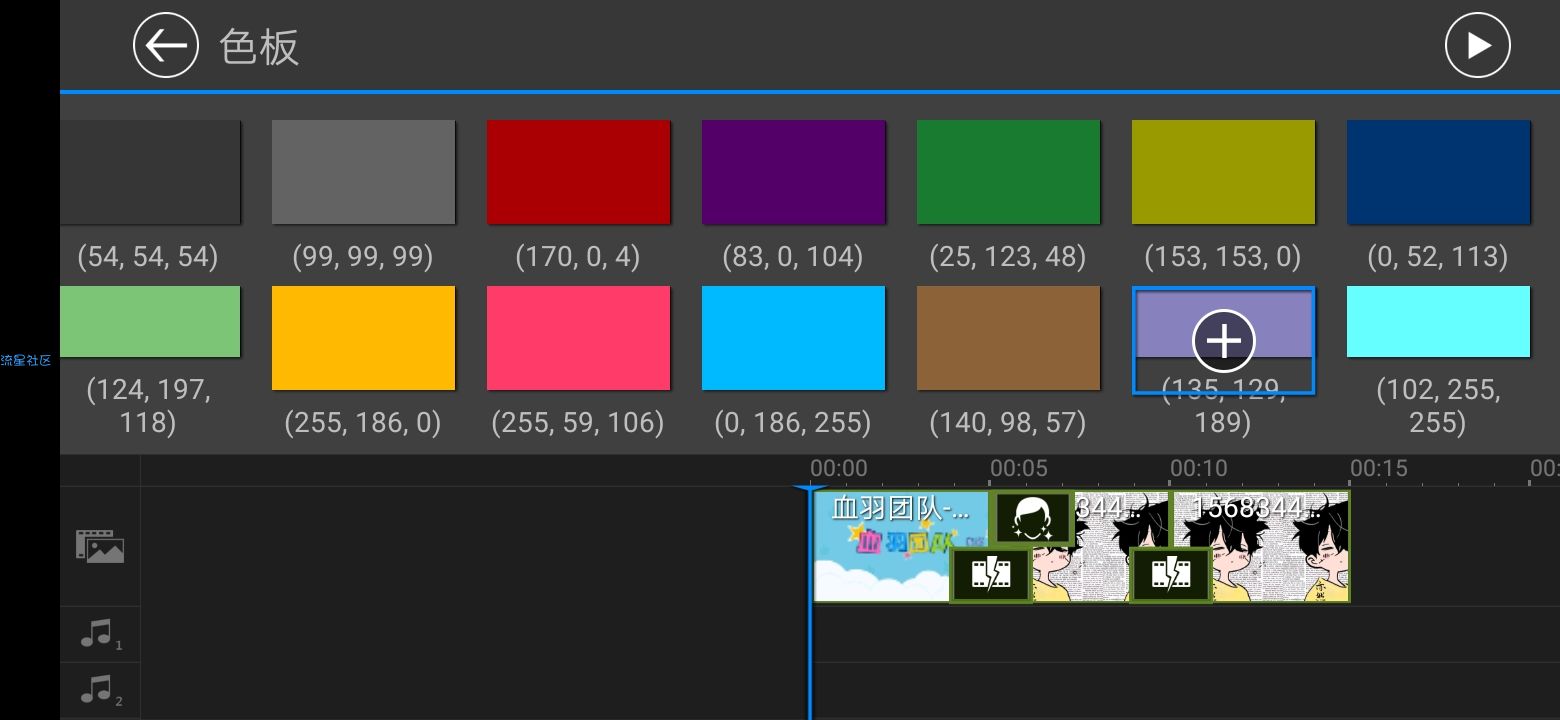
Task: Select the cyan (102, 255, 255) swatch
Action: pyautogui.click(x=1438, y=321)
